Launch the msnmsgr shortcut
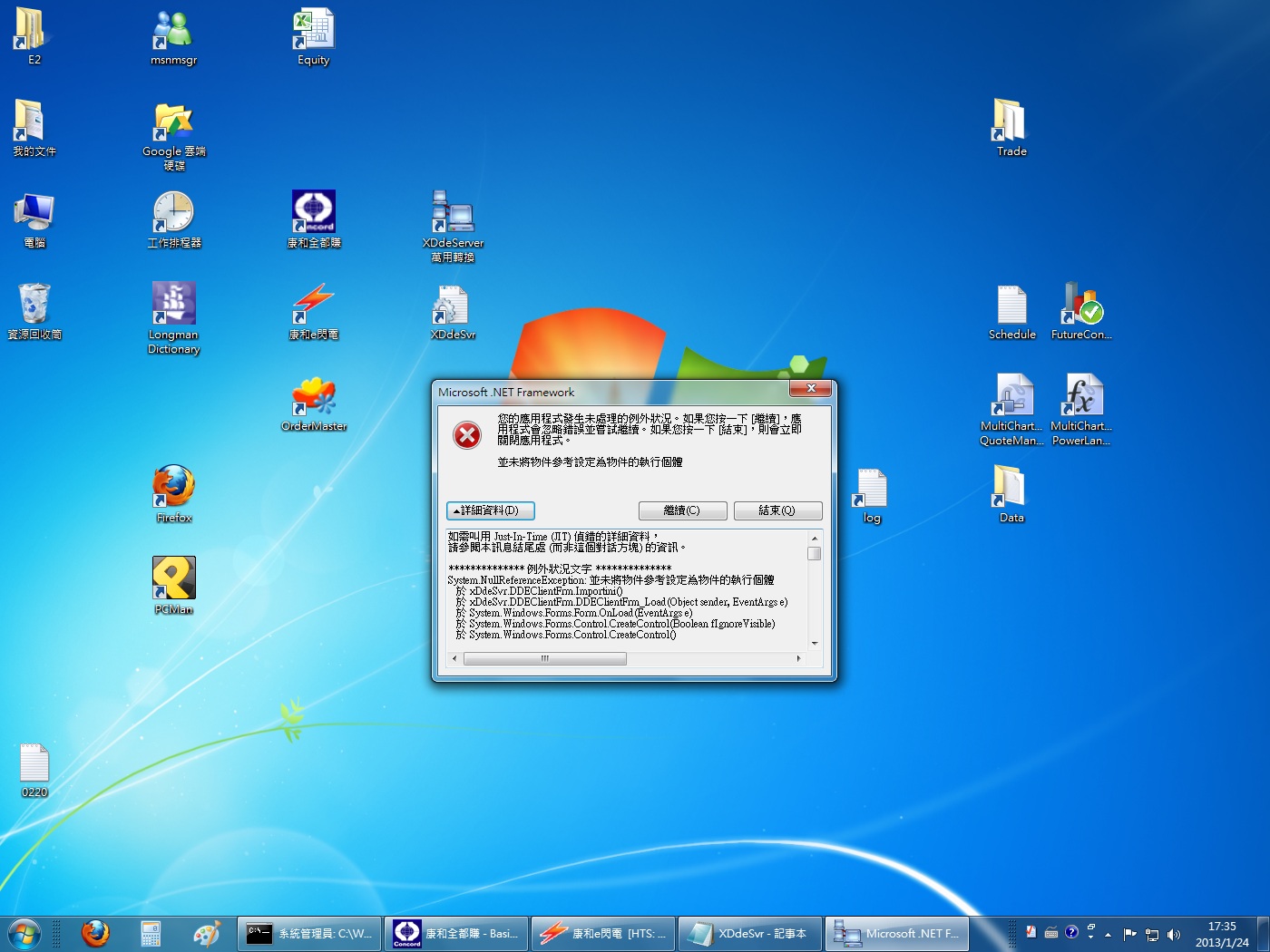Viewport: 1270px width, 952px height. pos(173,36)
